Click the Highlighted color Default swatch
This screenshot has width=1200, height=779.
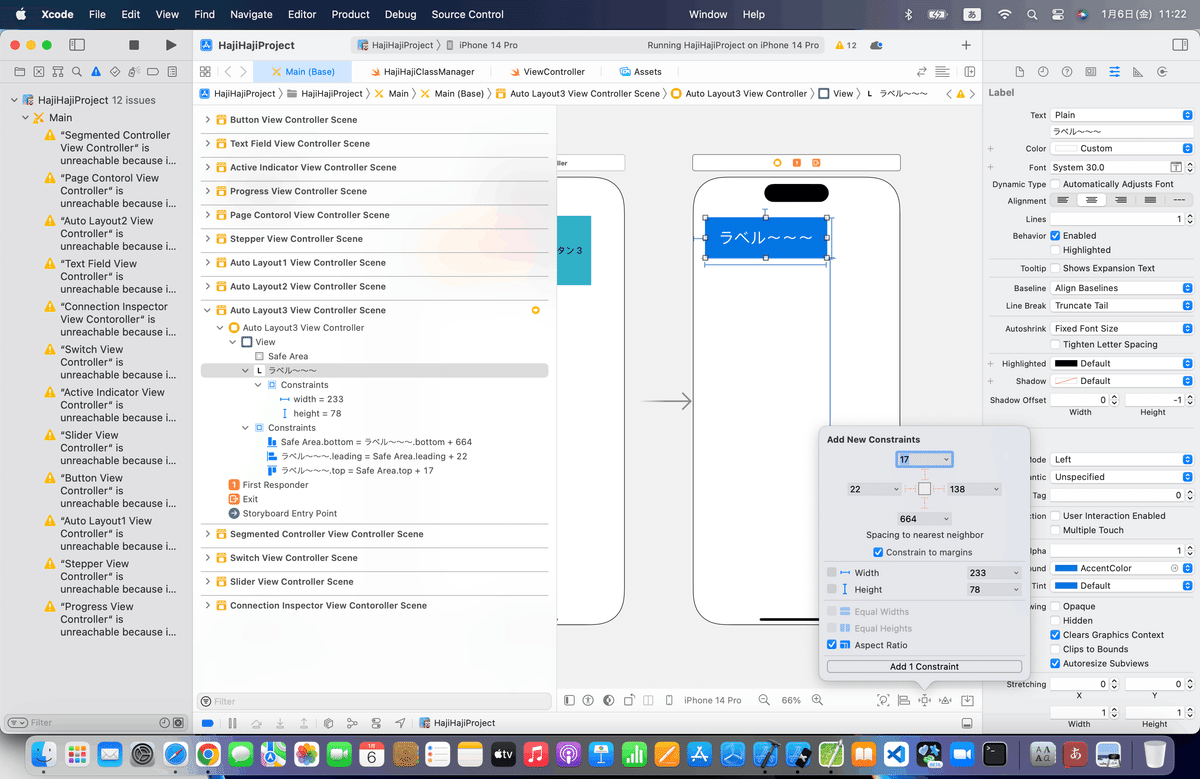click(x=1066, y=364)
